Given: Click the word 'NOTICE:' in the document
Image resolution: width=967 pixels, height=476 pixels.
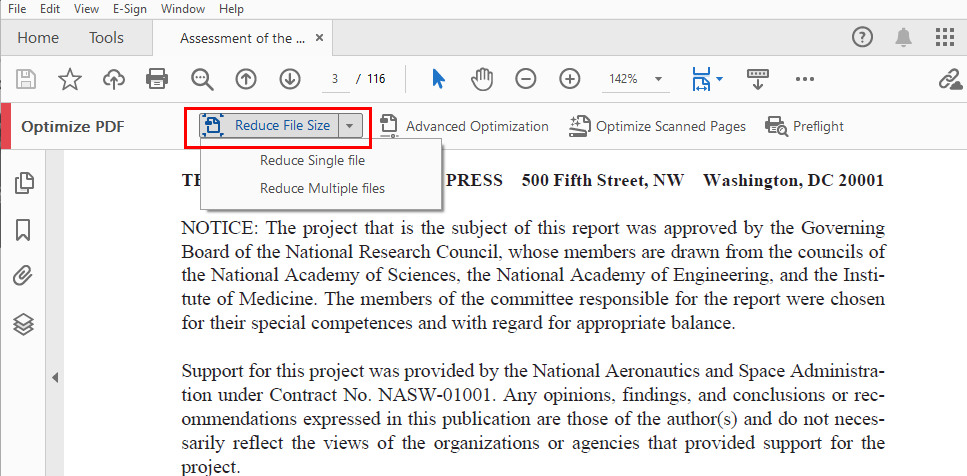Looking at the screenshot, I should (219, 228).
